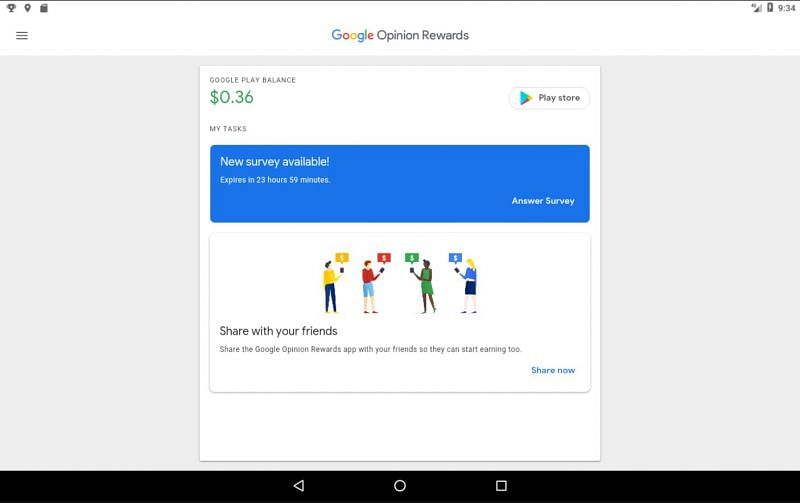Tap Answer Survey on the blue card
Viewport: 800px width, 503px height.
(543, 201)
